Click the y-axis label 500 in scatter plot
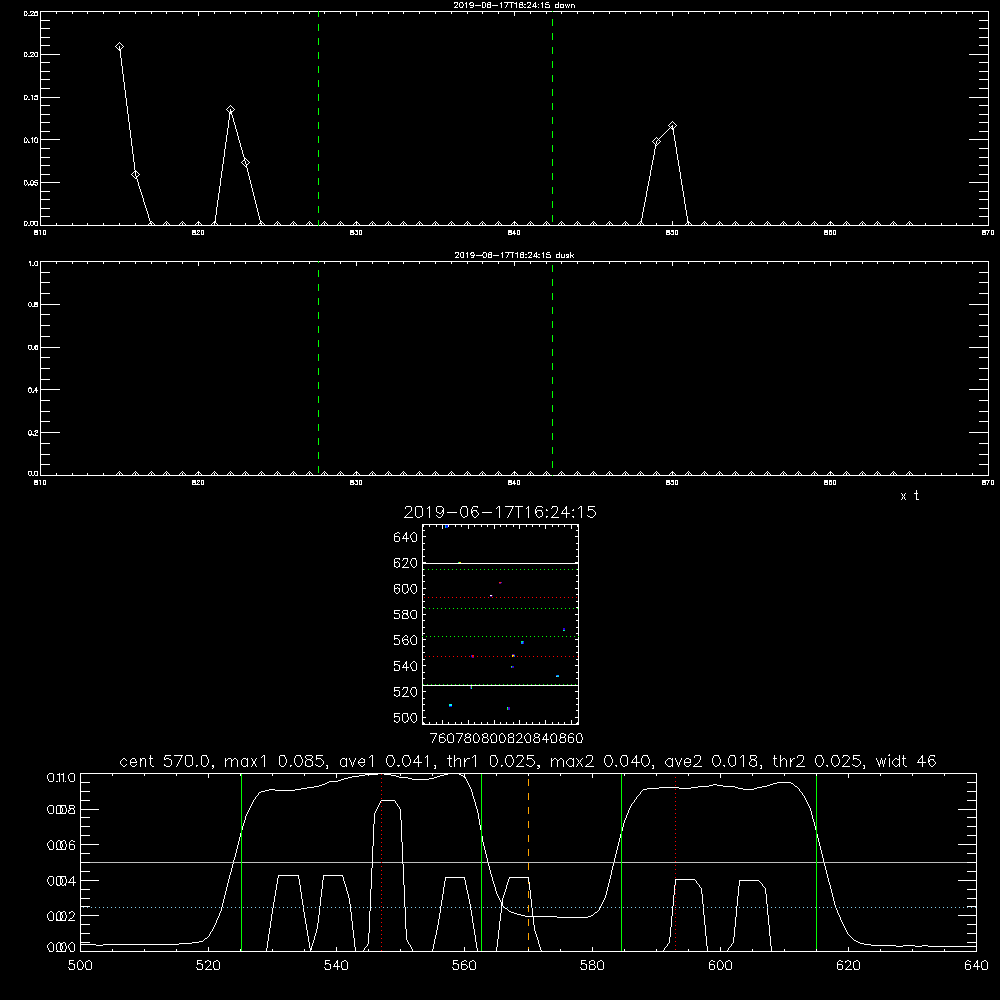 click(x=406, y=717)
